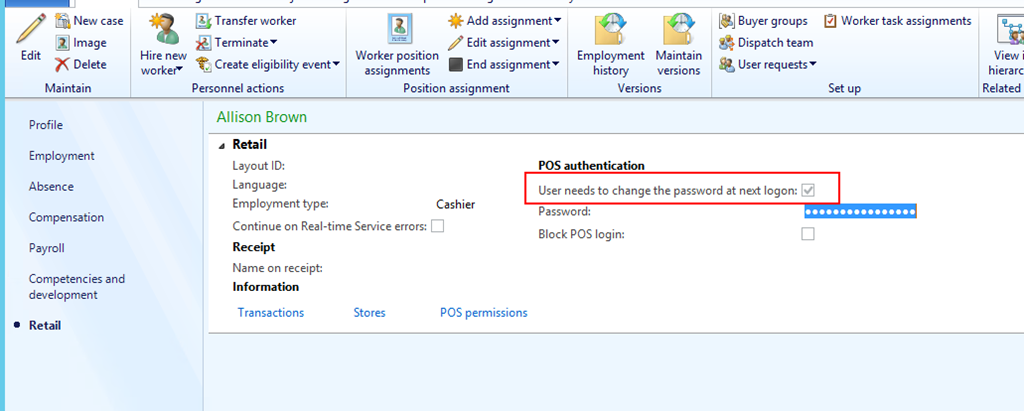This screenshot has width=1024, height=411.
Task: Click the Edit pencil icon
Action: click(x=30, y=29)
